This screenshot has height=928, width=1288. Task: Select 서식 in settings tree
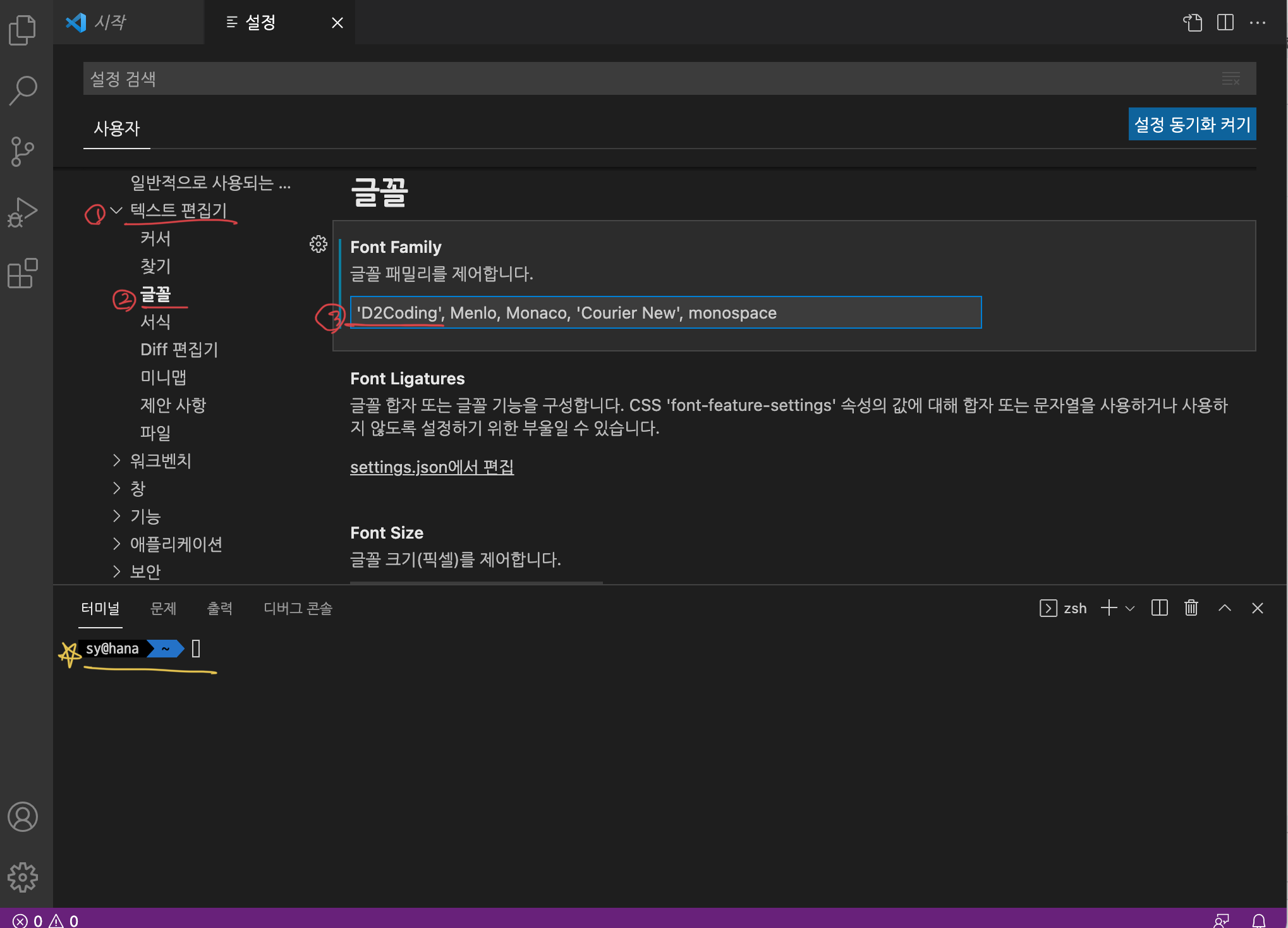(155, 322)
